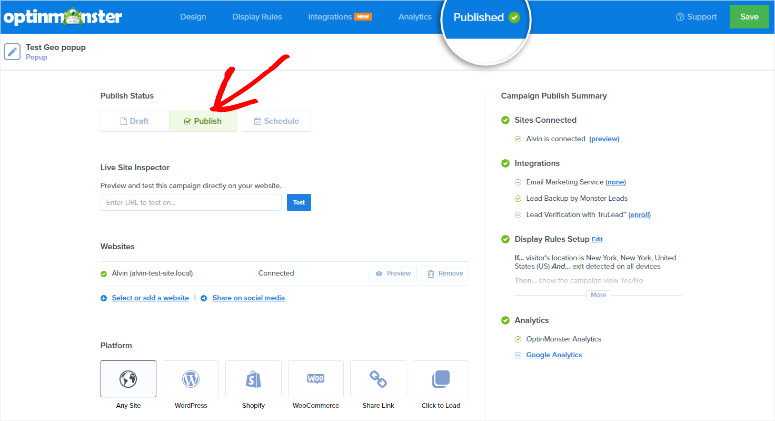Click (none) link for Email Marketing Service

615,182
